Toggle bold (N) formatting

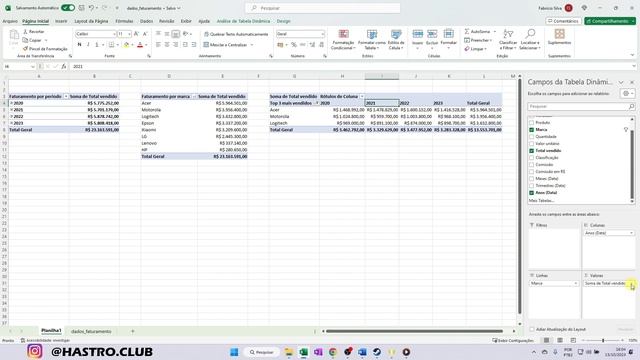(79, 44)
